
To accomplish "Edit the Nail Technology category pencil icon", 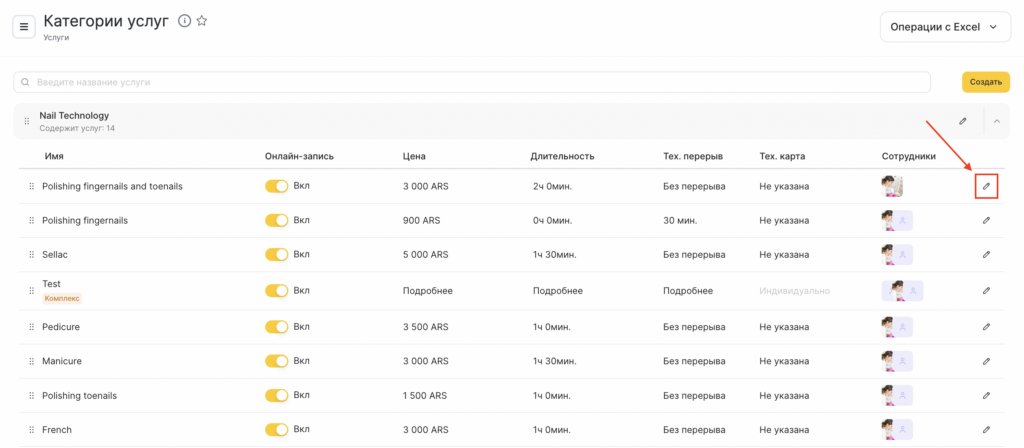I will [963, 121].
